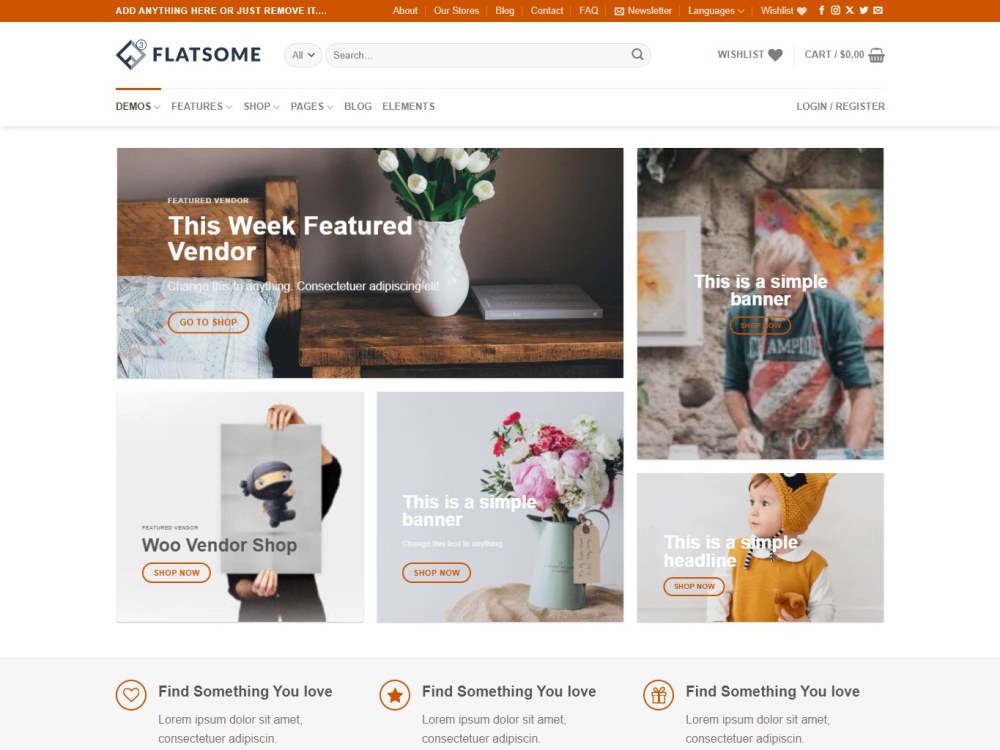
Task: Open the Elements menu item
Action: (408, 107)
